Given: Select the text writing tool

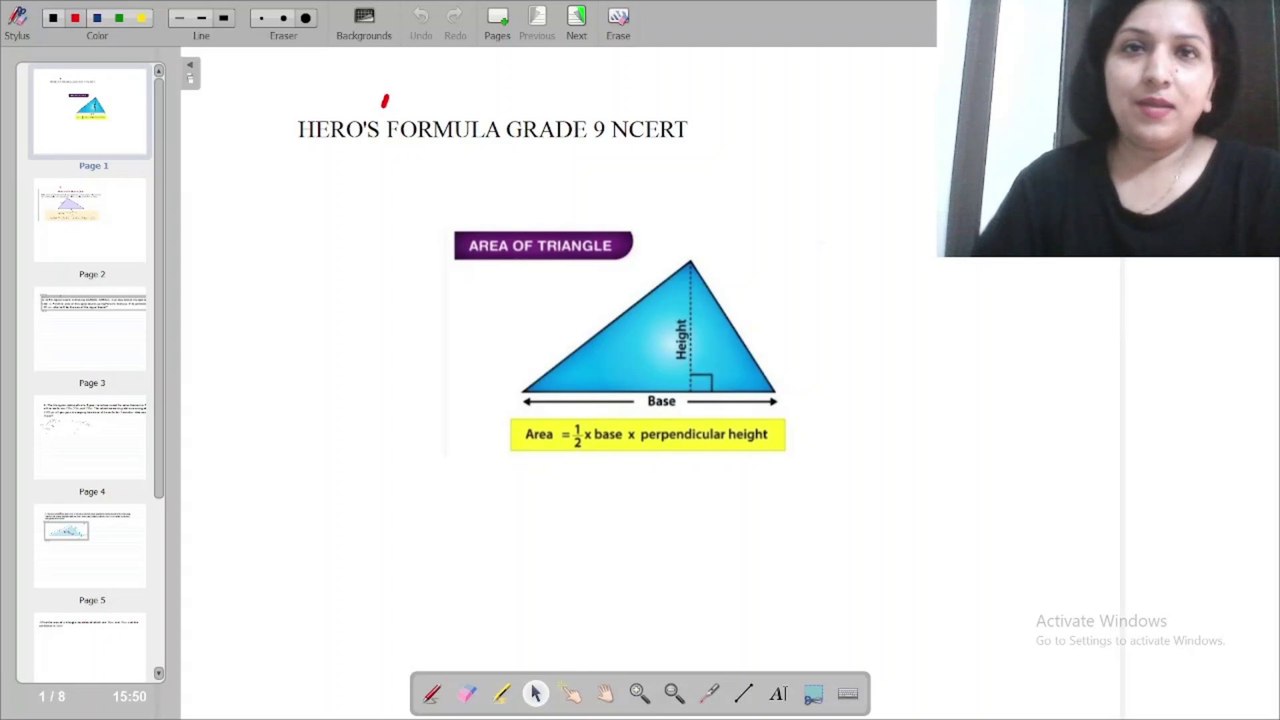Looking at the screenshot, I should coord(778,694).
